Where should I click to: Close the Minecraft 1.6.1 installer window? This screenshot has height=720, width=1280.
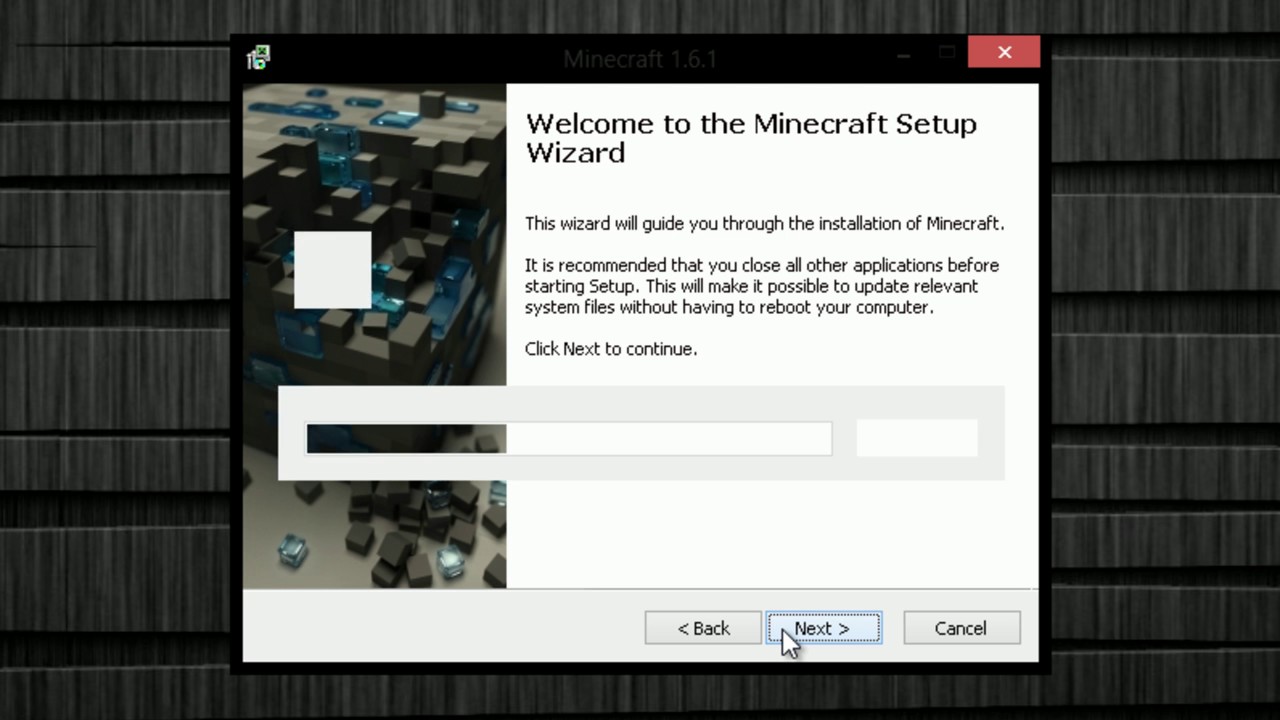click(1004, 52)
